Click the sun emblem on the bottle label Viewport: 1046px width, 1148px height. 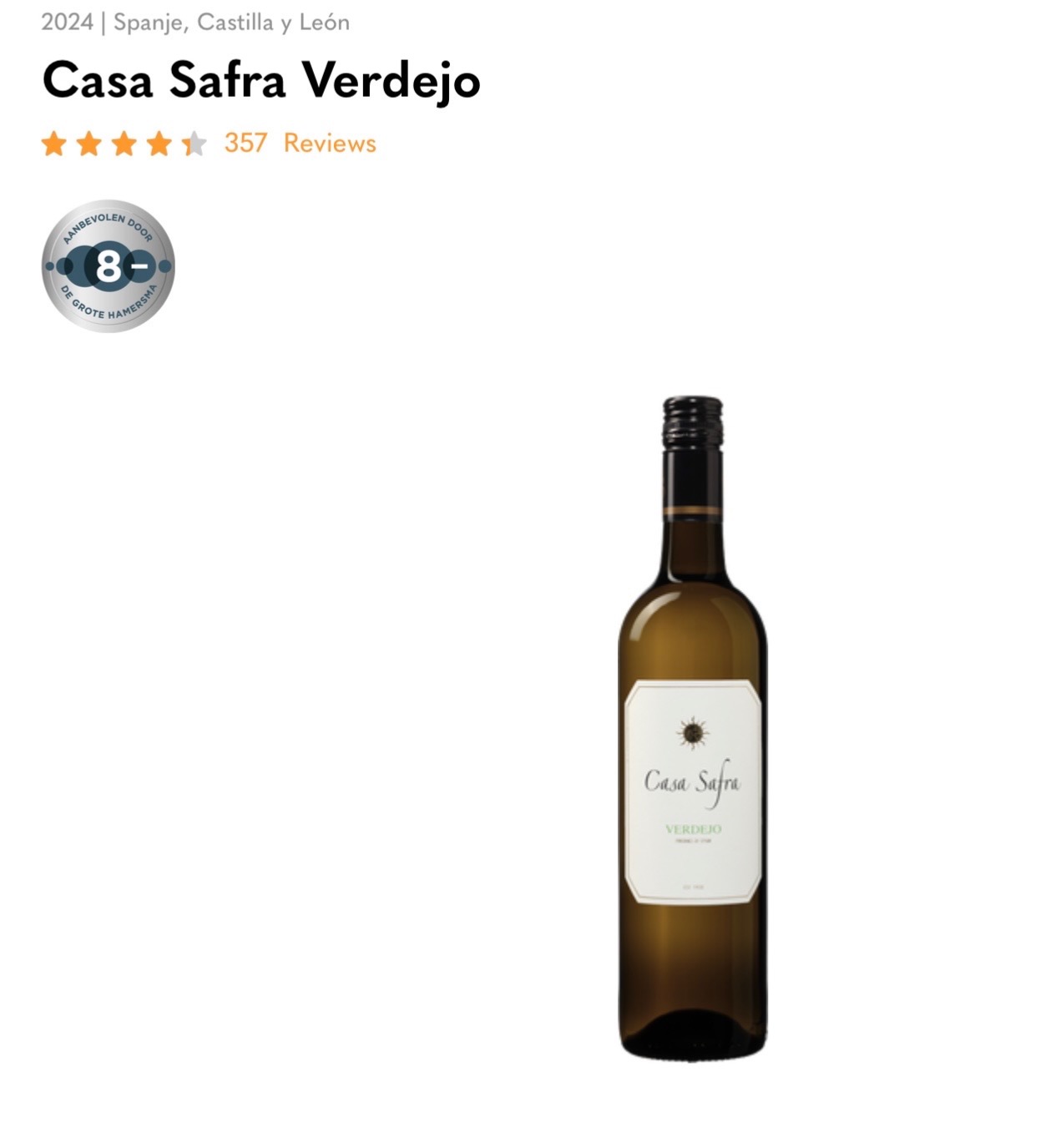pyautogui.click(x=692, y=733)
